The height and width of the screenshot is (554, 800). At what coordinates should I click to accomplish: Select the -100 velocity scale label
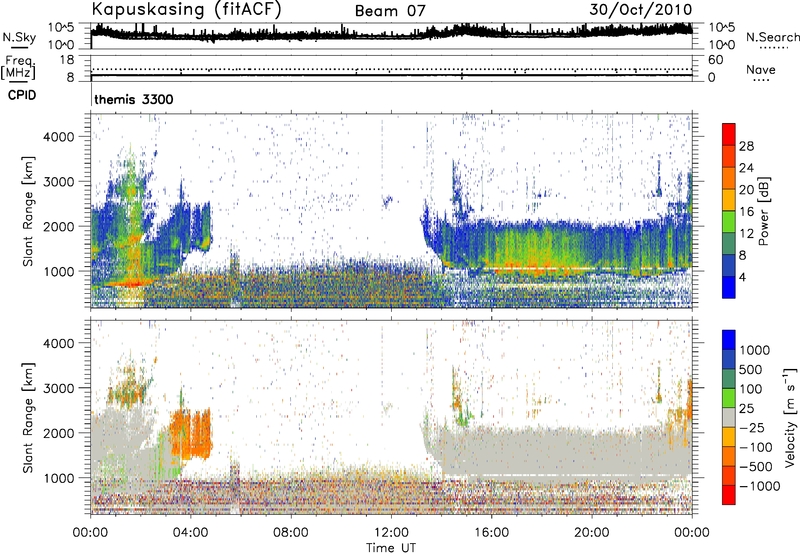point(756,447)
